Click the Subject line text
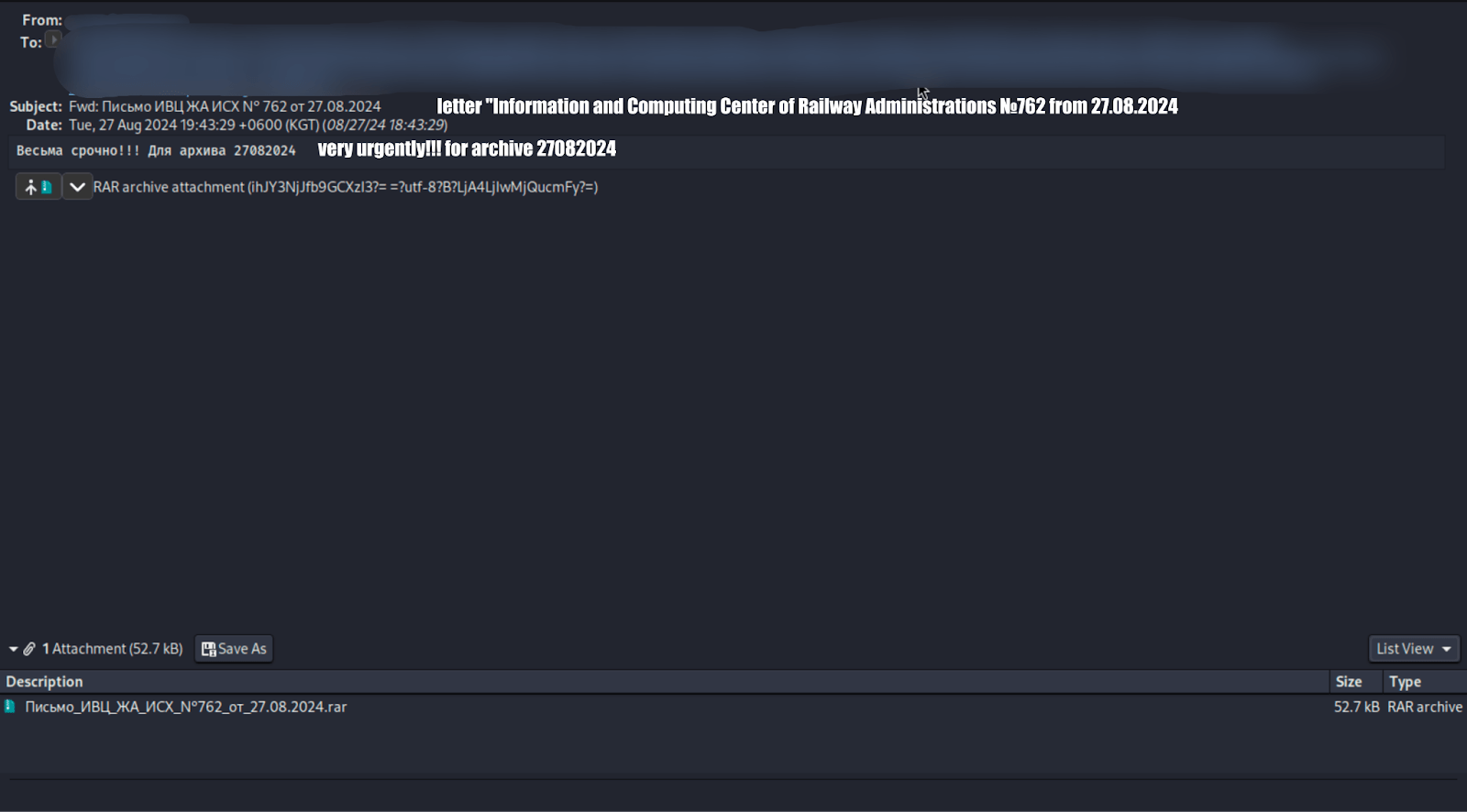This screenshot has width=1467, height=812. (x=225, y=105)
